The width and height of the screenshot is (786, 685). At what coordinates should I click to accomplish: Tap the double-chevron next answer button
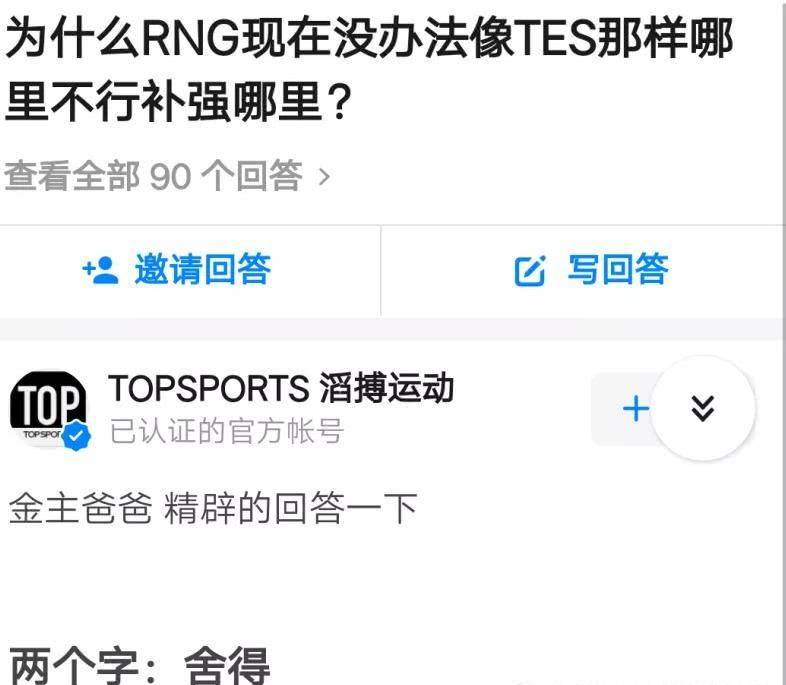[x=703, y=408]
